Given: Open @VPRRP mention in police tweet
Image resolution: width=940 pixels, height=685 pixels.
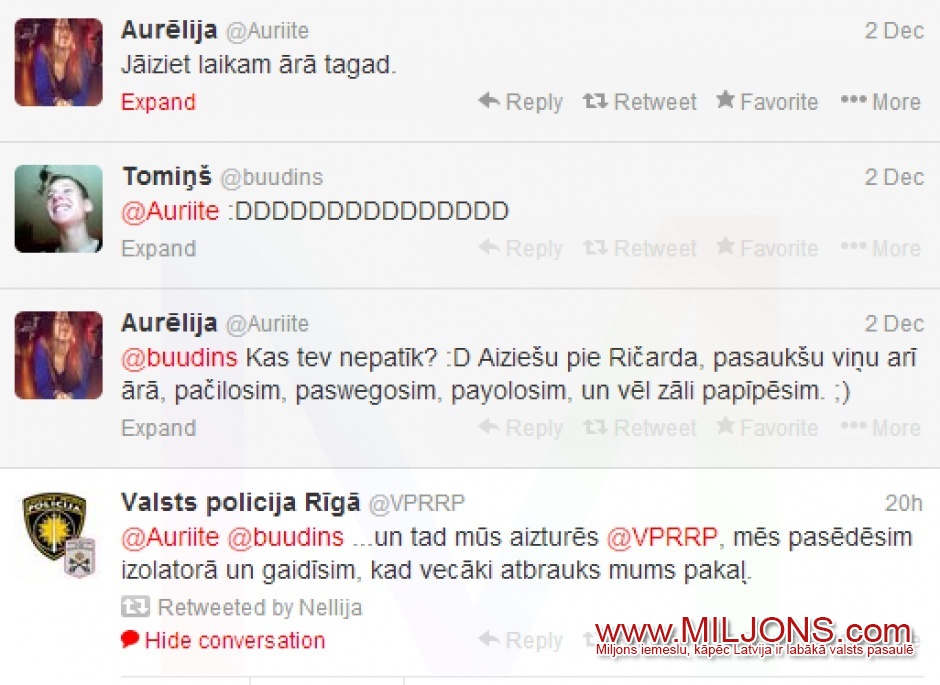Looking at the screenshot, I should point(662,537).
